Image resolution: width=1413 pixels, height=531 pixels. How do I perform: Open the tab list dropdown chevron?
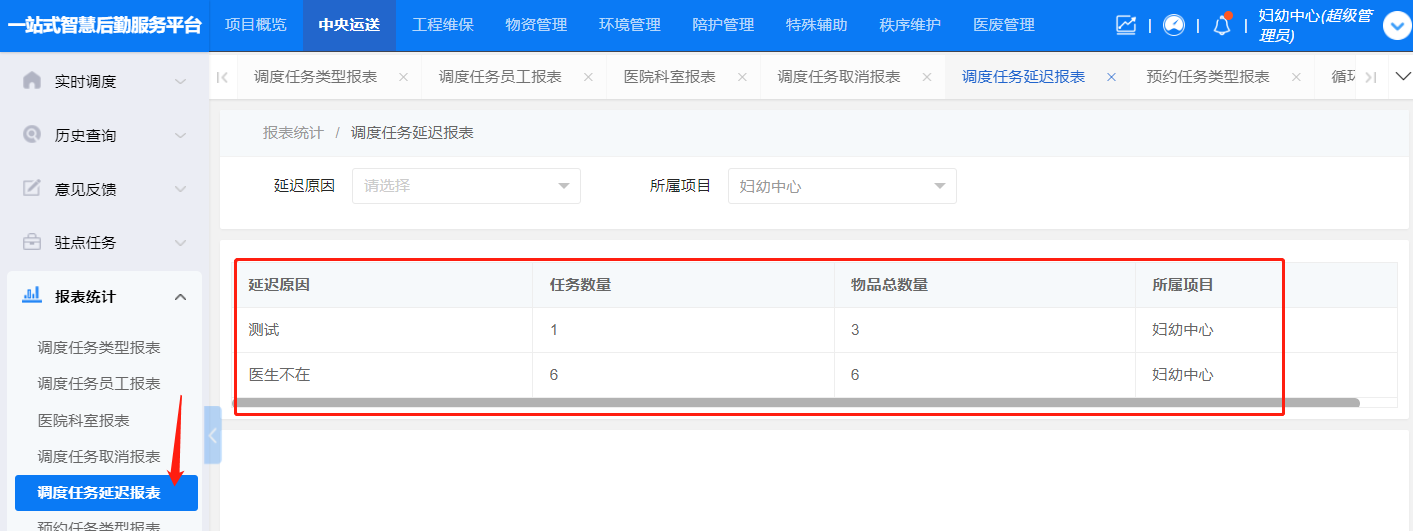pos(1401,76)
